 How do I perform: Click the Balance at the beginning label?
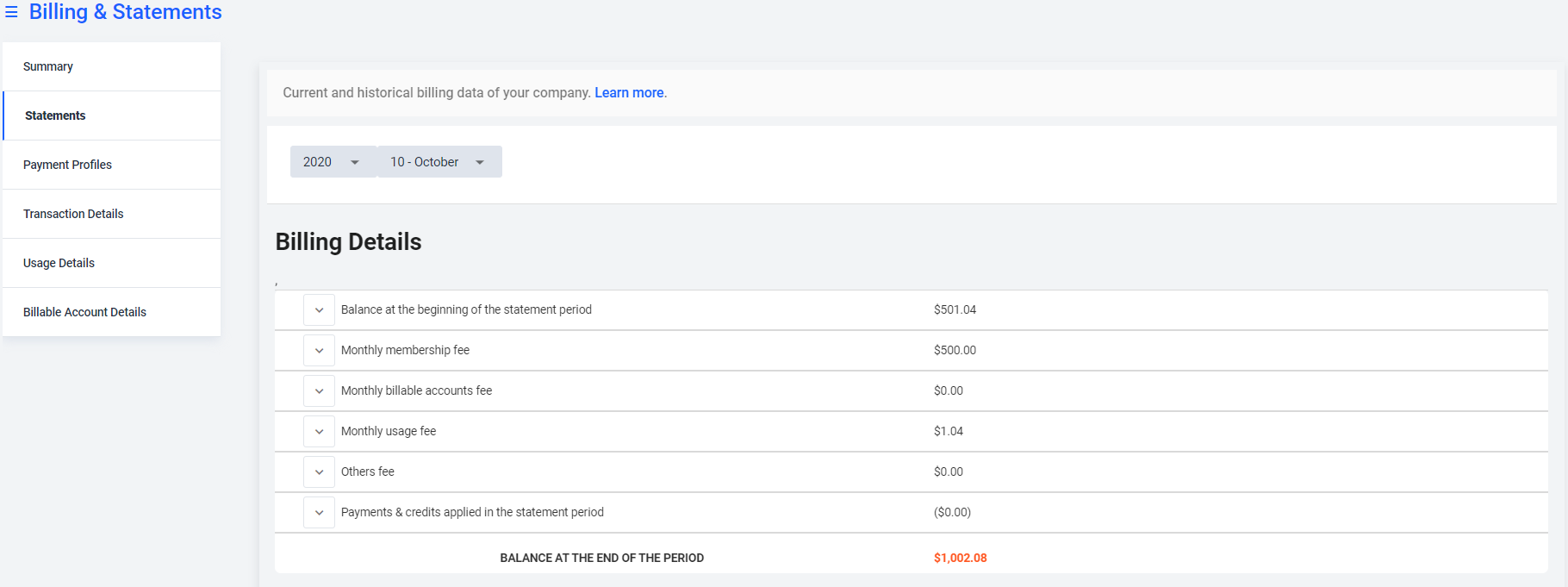tap(466, 309)
